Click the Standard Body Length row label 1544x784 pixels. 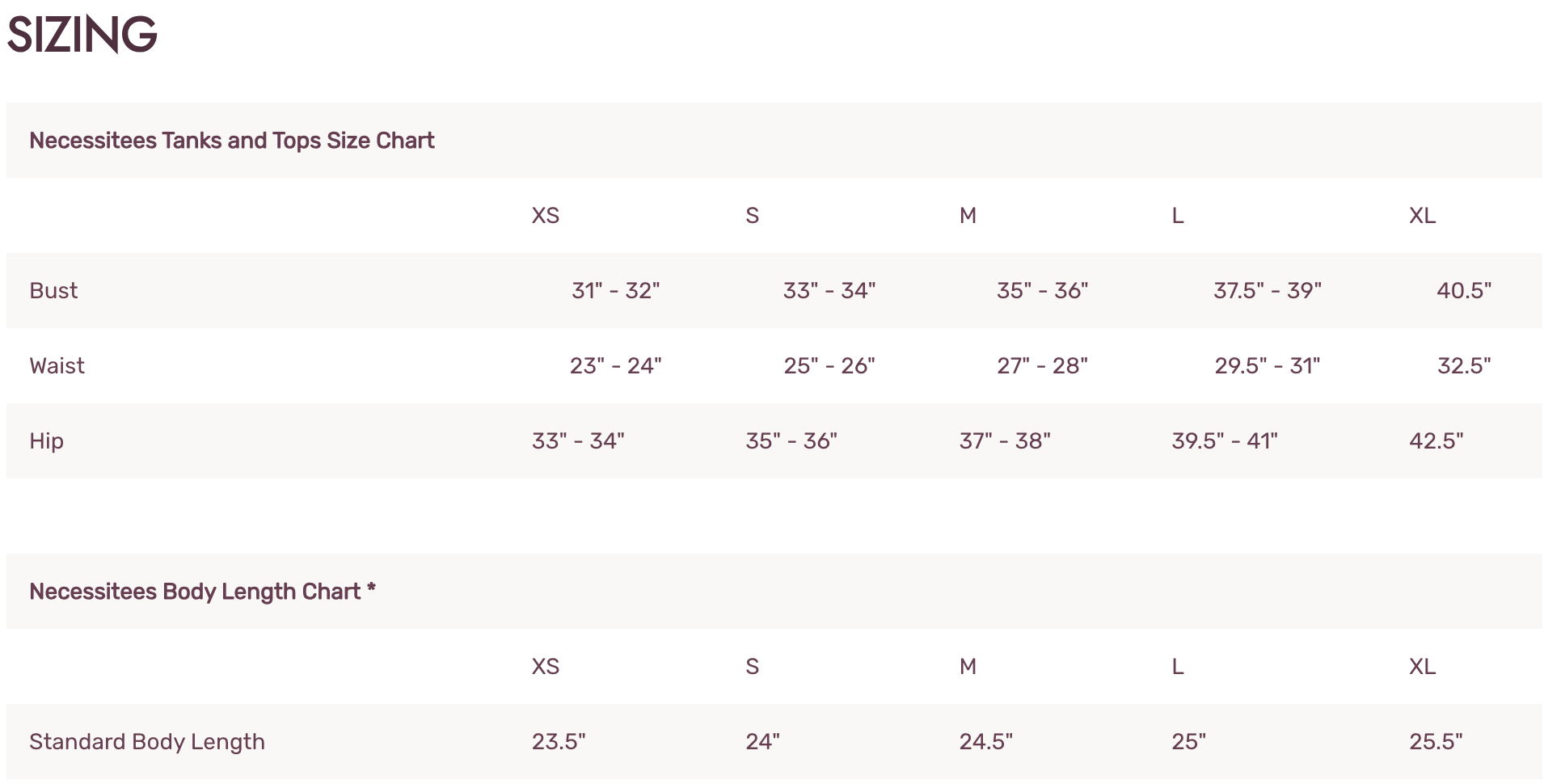147,742
